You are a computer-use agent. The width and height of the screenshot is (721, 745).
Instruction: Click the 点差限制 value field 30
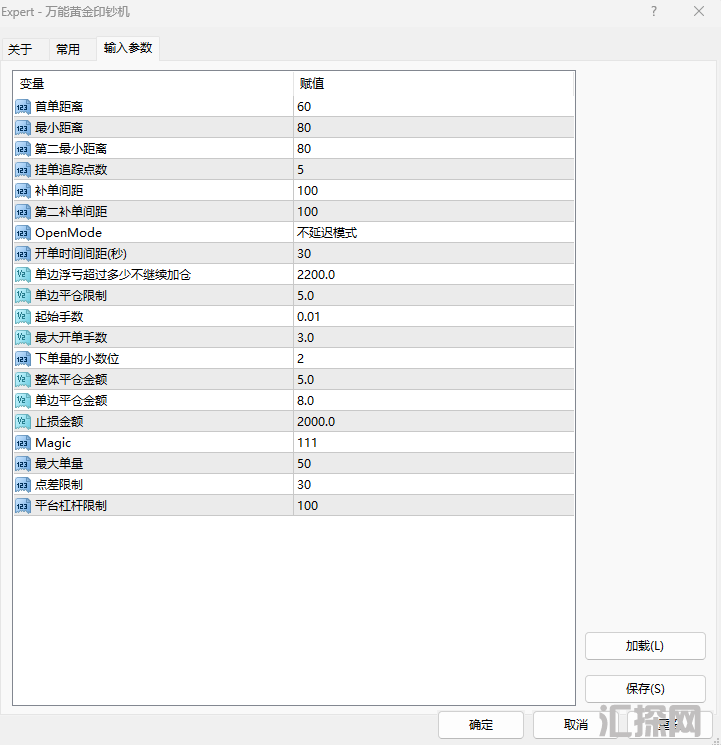[433, 485]
